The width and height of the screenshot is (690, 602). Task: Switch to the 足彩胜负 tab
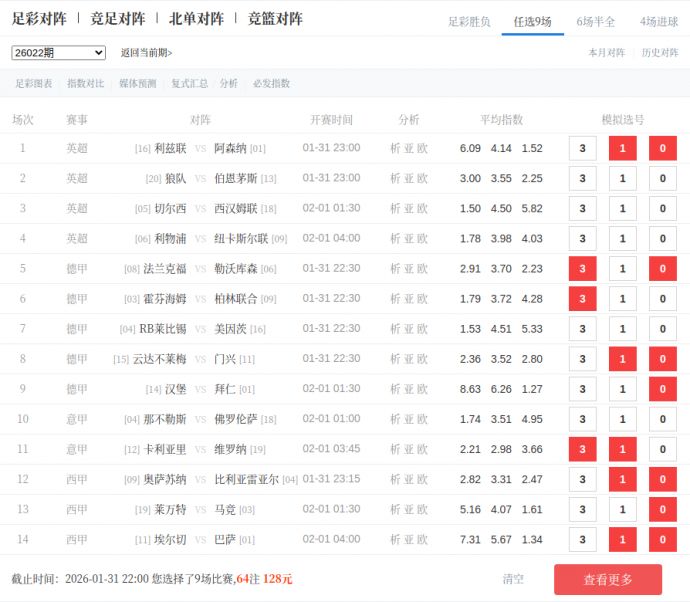pyautogui.click(x=469, y=21)
